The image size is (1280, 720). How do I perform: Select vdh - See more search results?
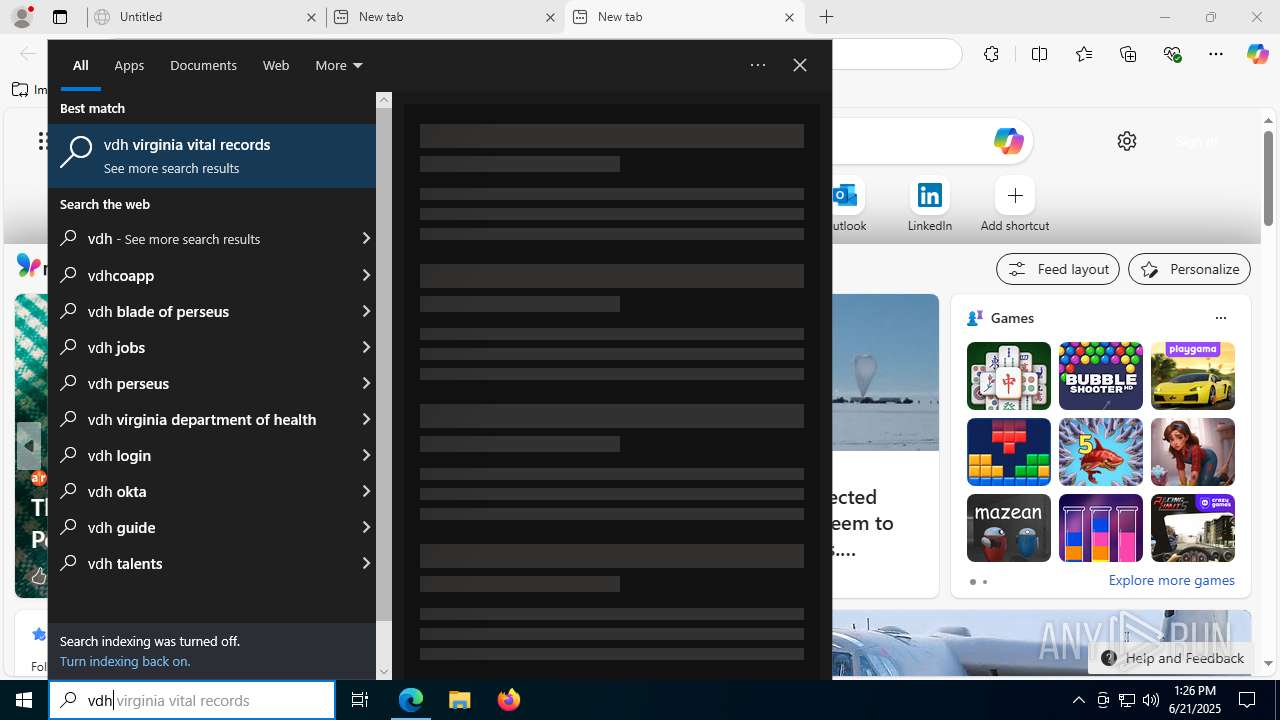pos(212,239)
